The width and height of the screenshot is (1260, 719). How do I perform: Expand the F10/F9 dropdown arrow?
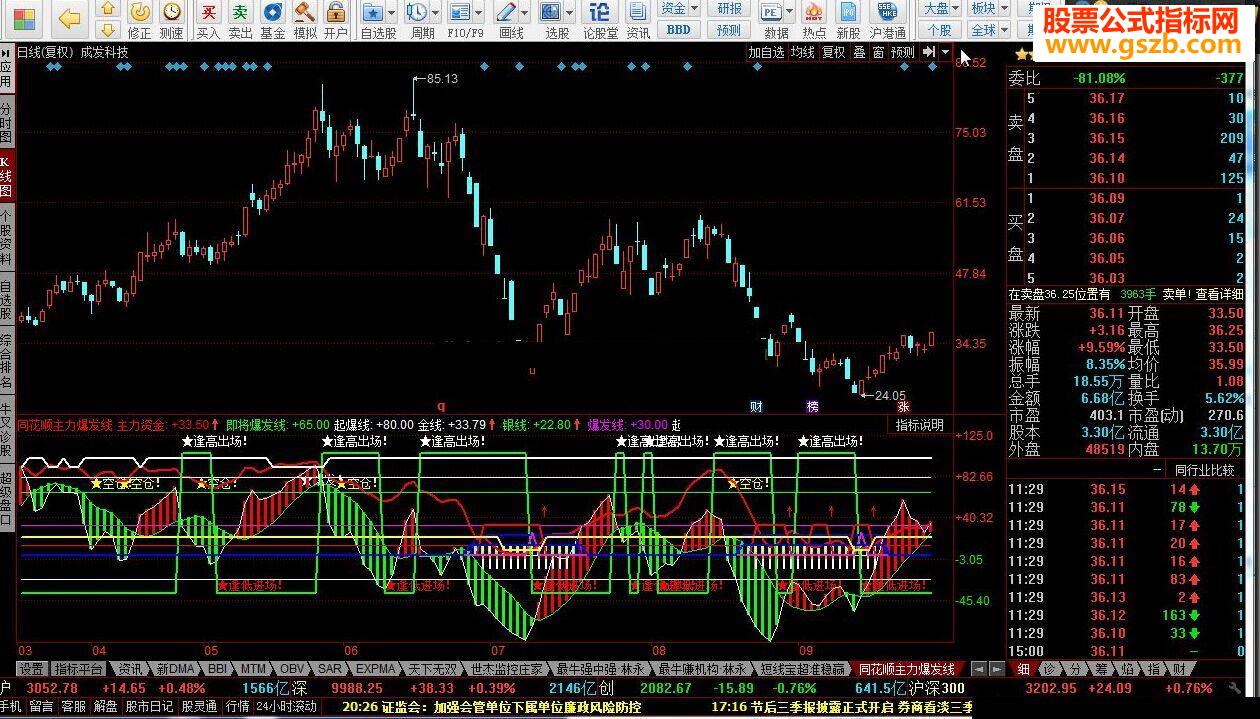pos(478,13)
